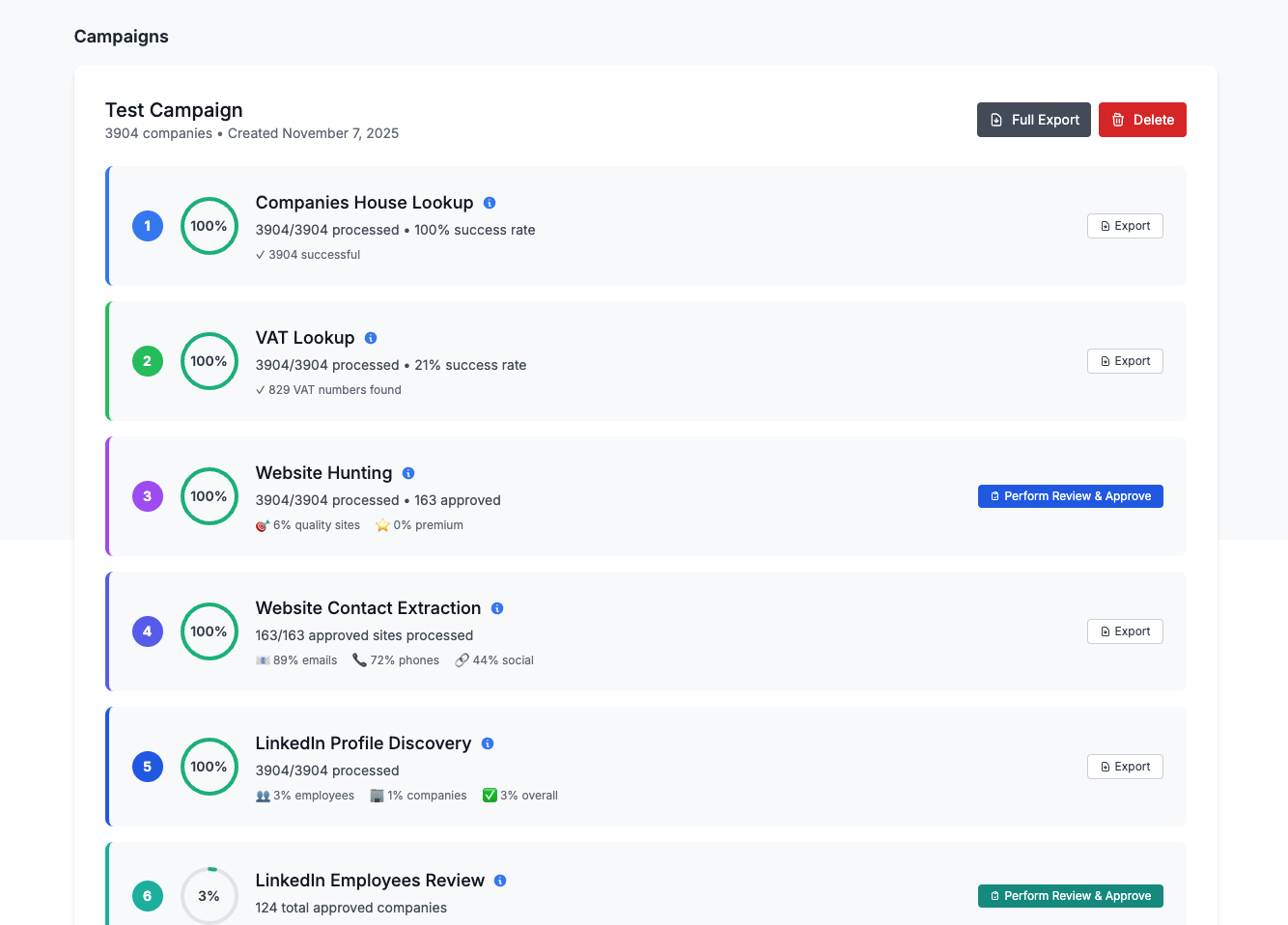The width and height of the screenshot is (1288, 925).
Task: Click info icon beside Website Contact Extraction
Action: tap(497, 608)
